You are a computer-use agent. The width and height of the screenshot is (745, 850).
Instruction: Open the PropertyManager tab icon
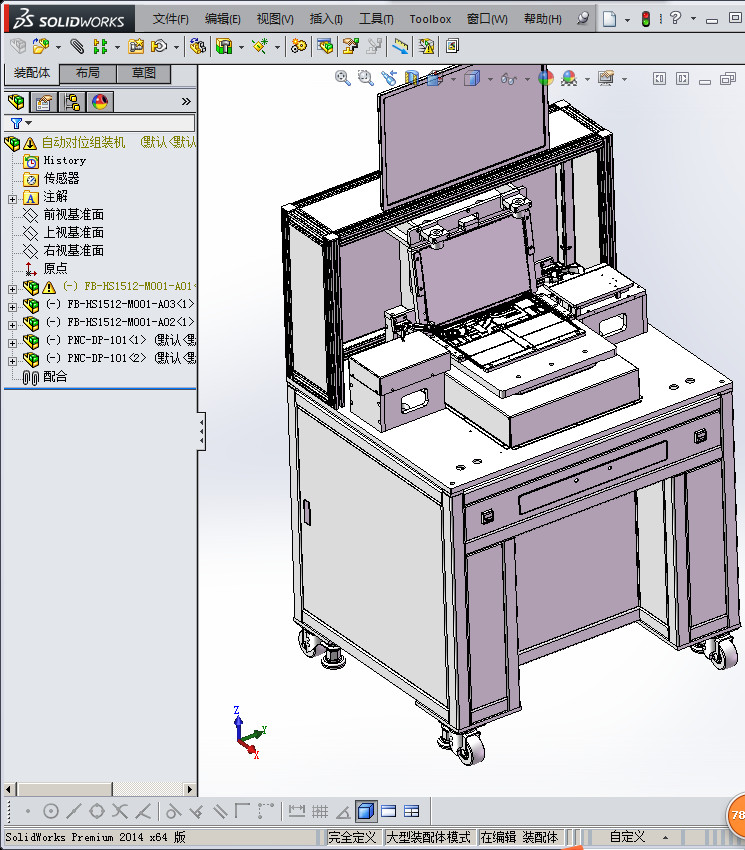coord(43,101)
